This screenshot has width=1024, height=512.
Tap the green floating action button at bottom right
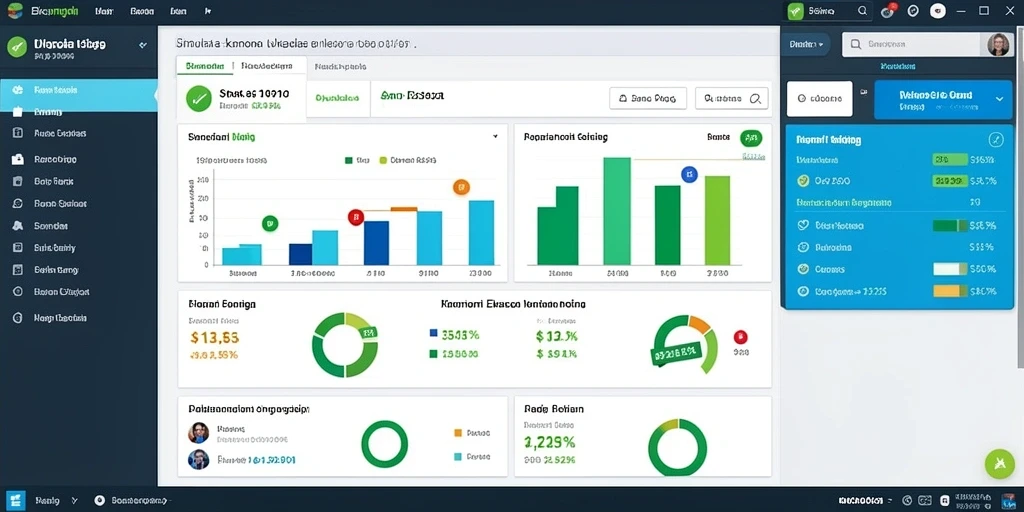tap(999, 464)
